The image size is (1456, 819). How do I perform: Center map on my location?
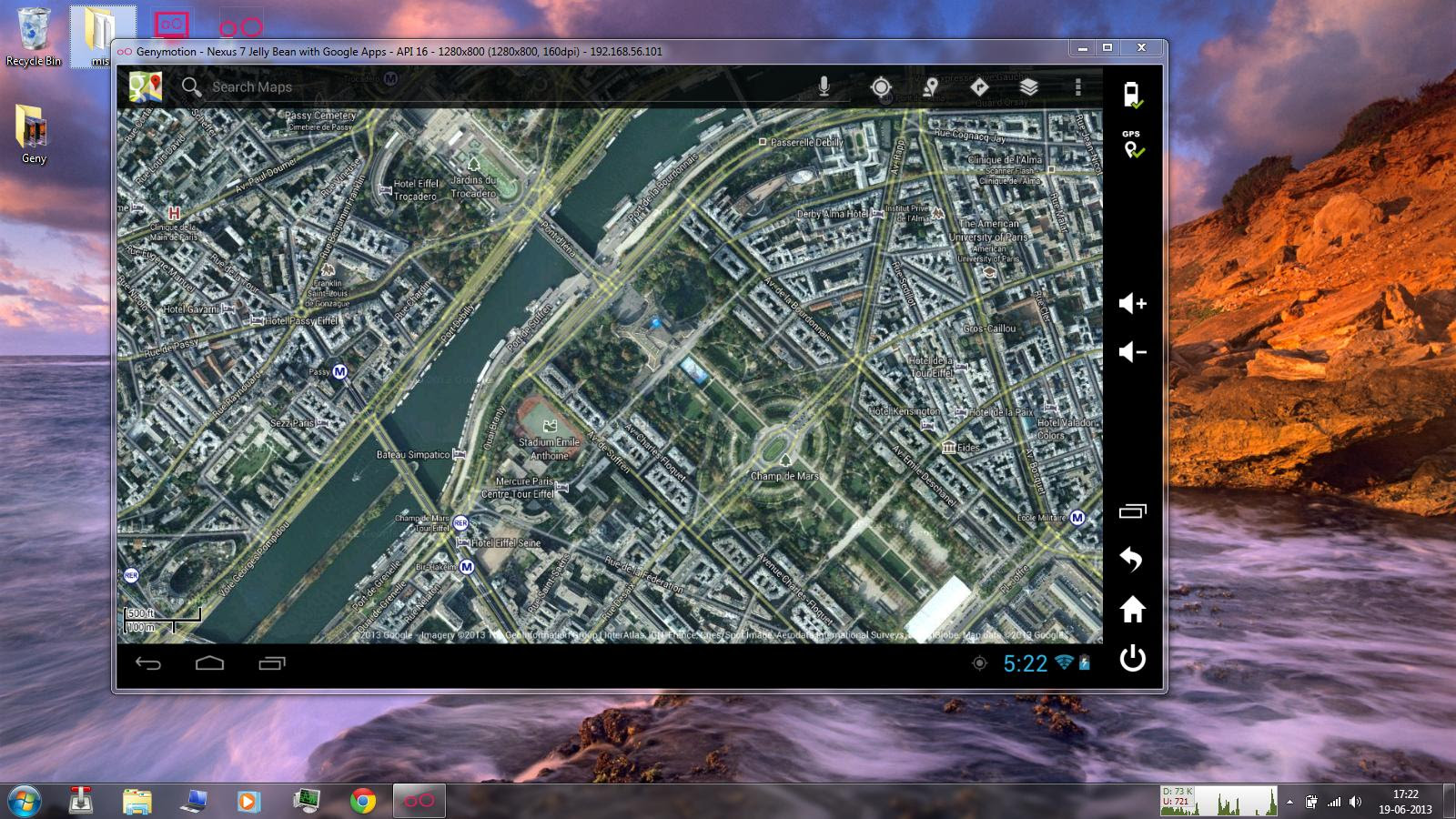pyautogui.click(x=881, y=86)
